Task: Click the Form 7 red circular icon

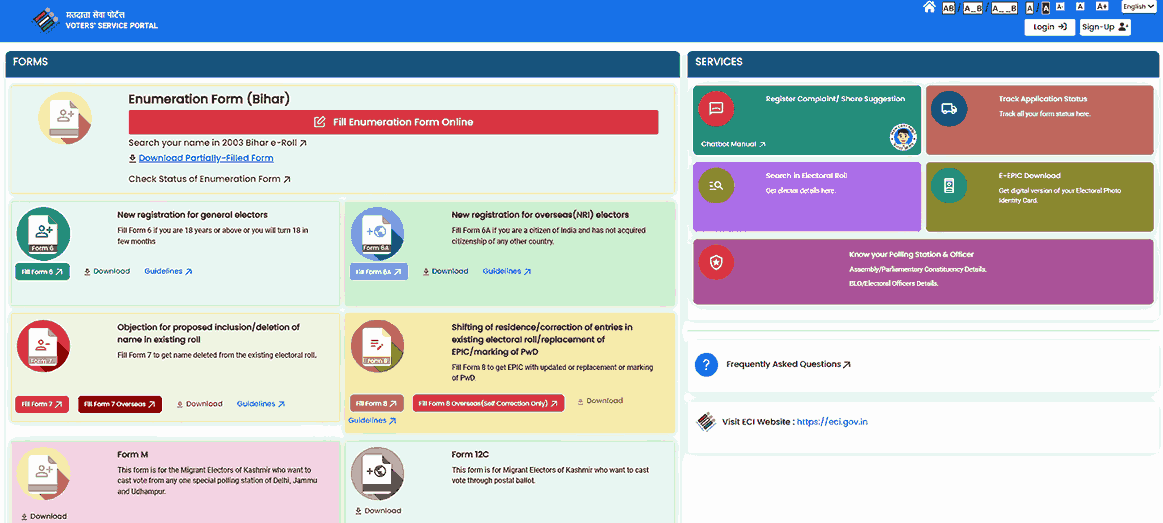Action: (x=43, y=346)
